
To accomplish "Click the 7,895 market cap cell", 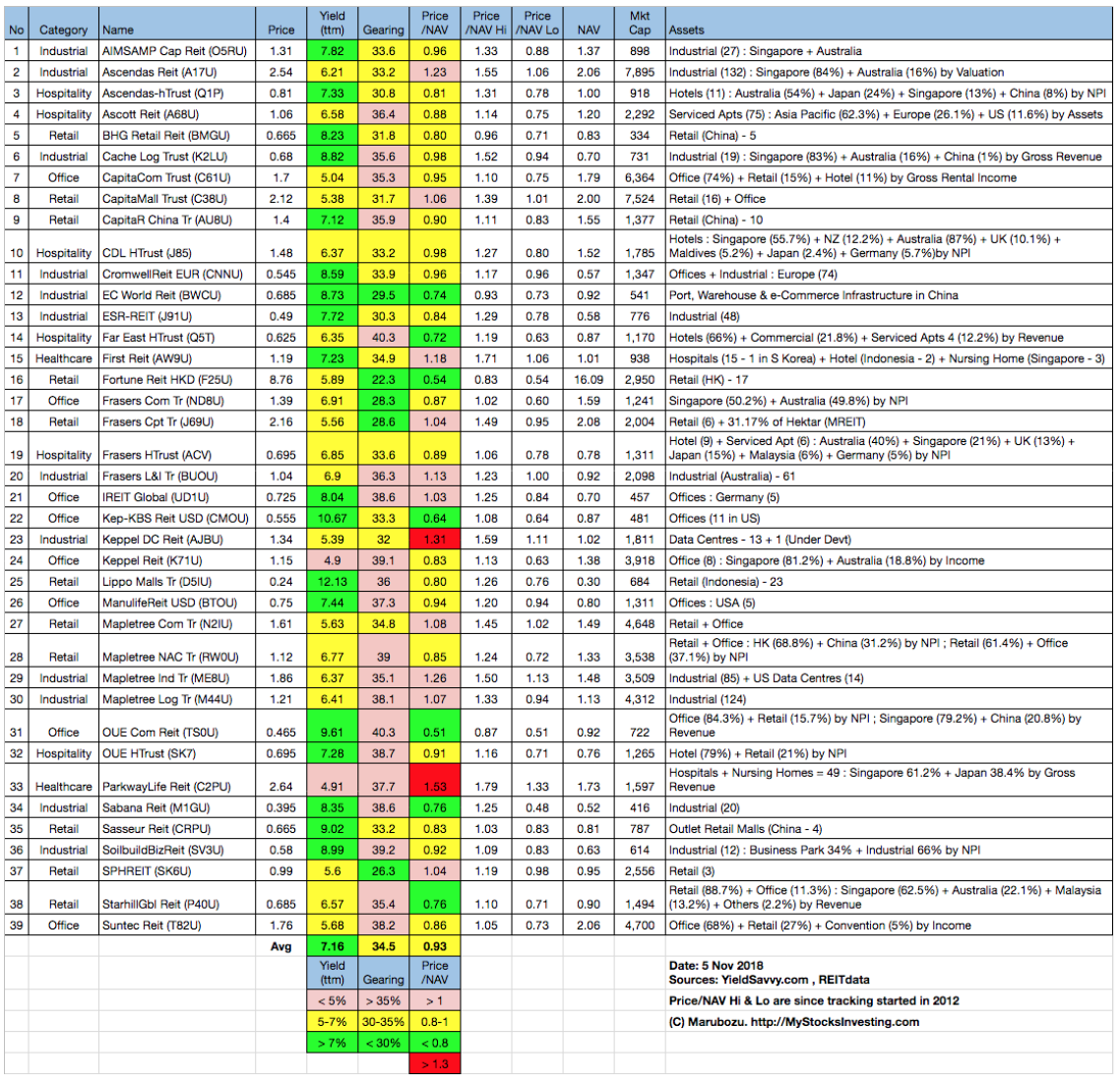I will click(x=640, y=72).
